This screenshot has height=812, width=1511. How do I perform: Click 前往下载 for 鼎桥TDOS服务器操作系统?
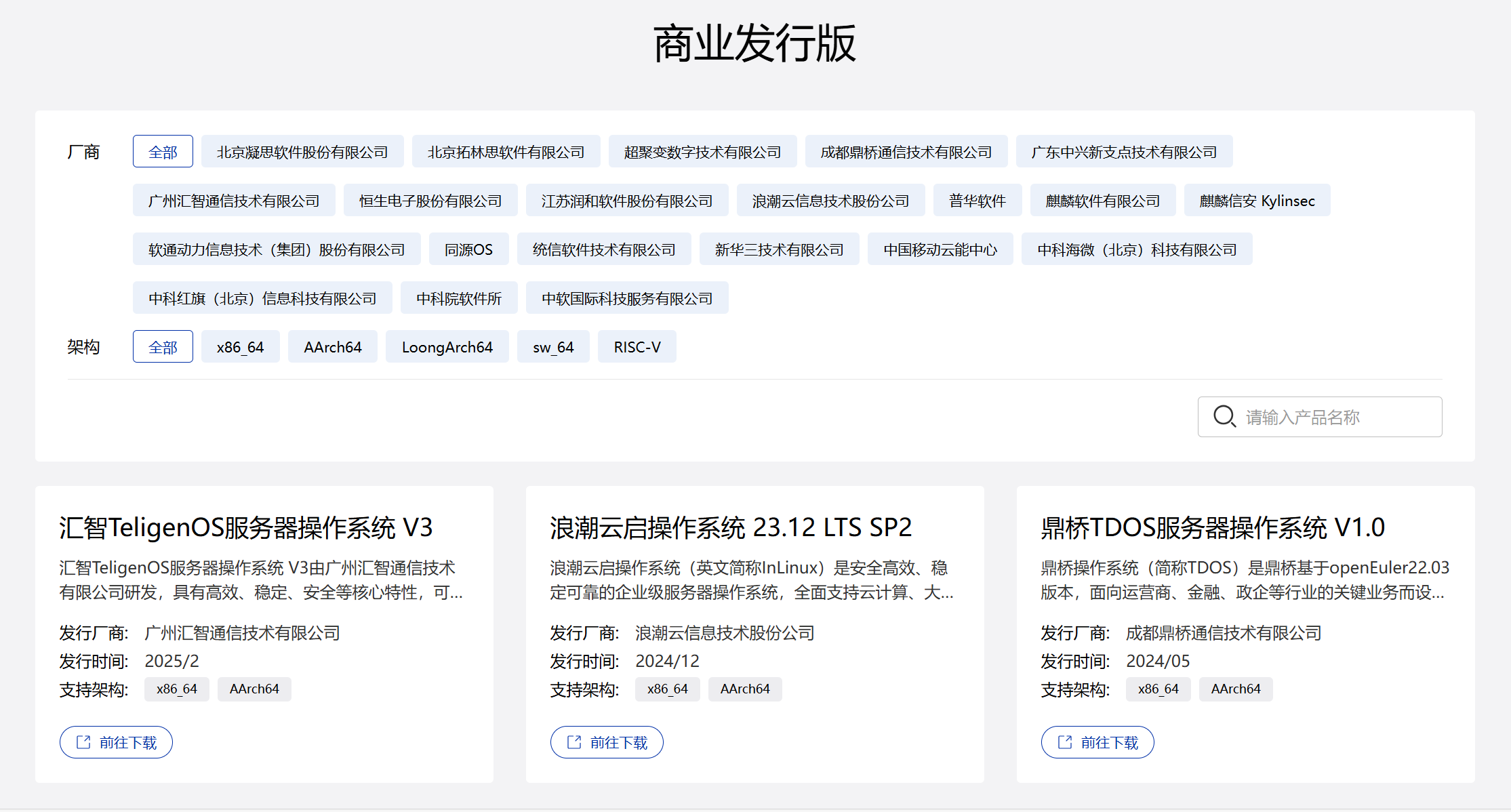point(1097,742)
